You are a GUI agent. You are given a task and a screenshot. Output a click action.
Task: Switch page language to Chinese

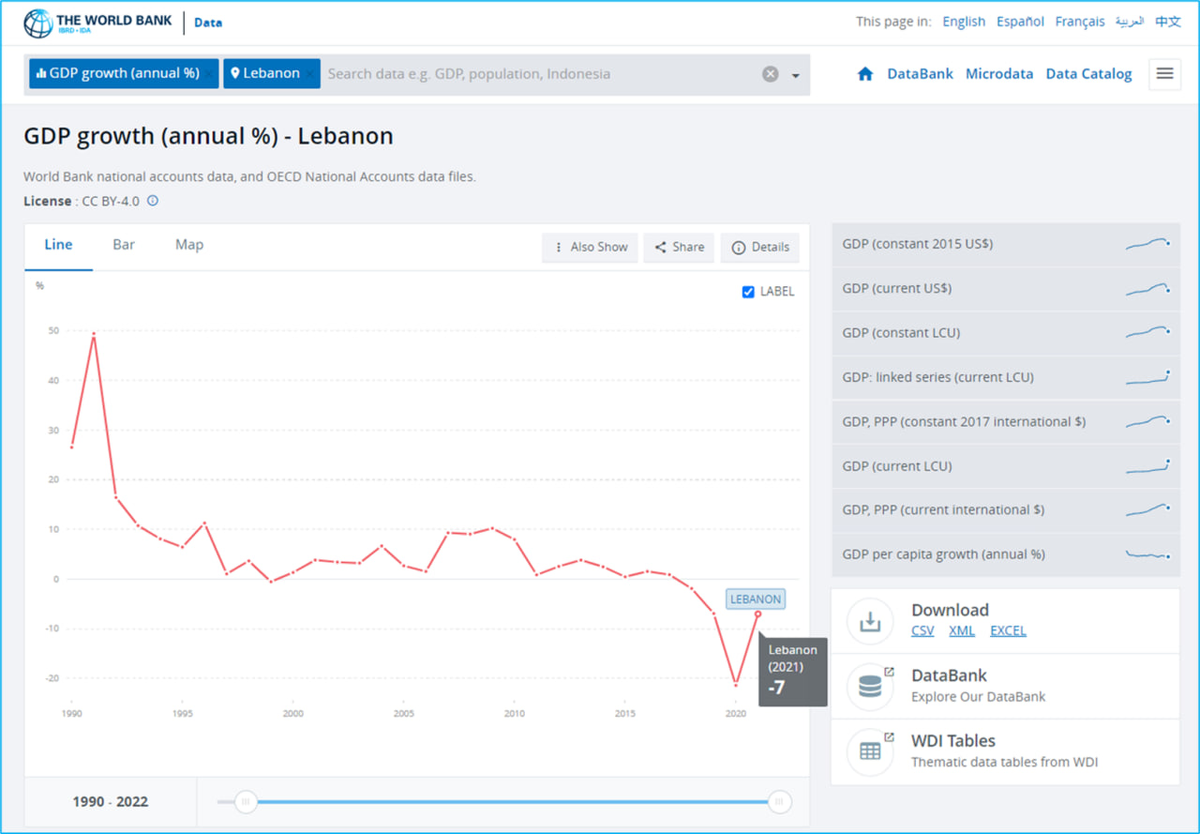pyautogui.click(x=1168, y=22)
